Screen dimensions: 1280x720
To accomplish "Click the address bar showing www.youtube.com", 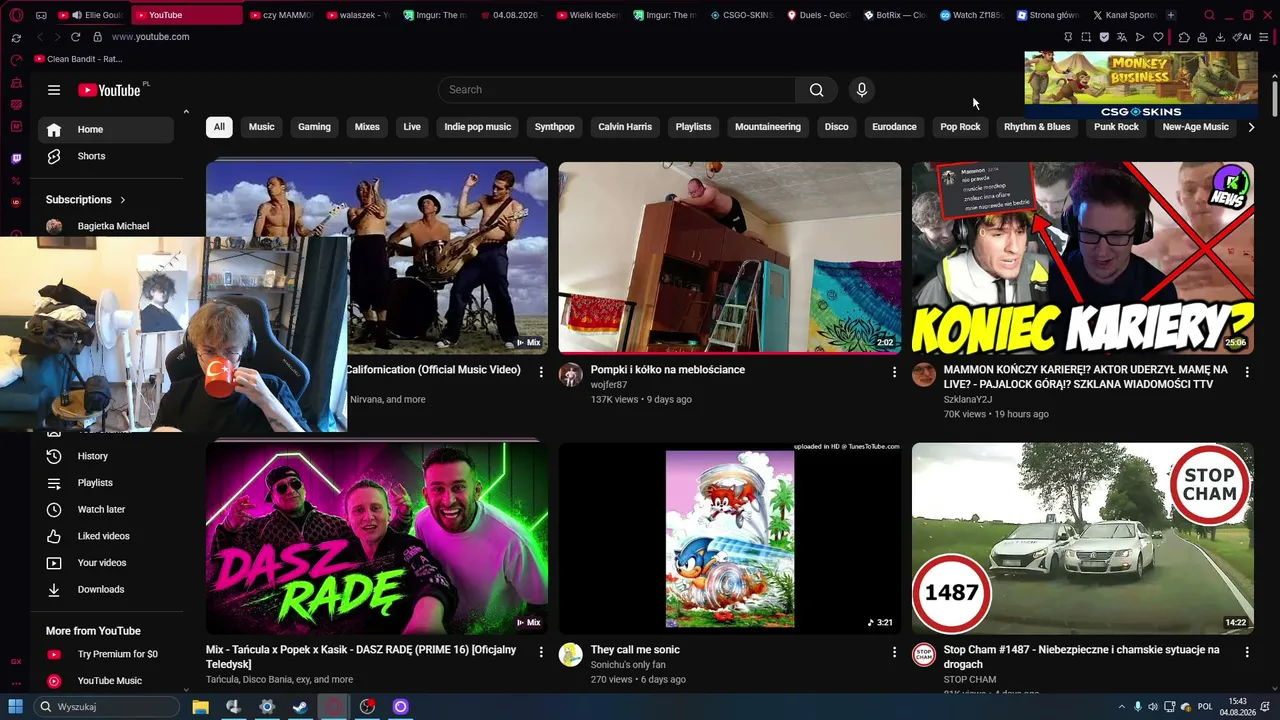I will click(x=150, y=37).
